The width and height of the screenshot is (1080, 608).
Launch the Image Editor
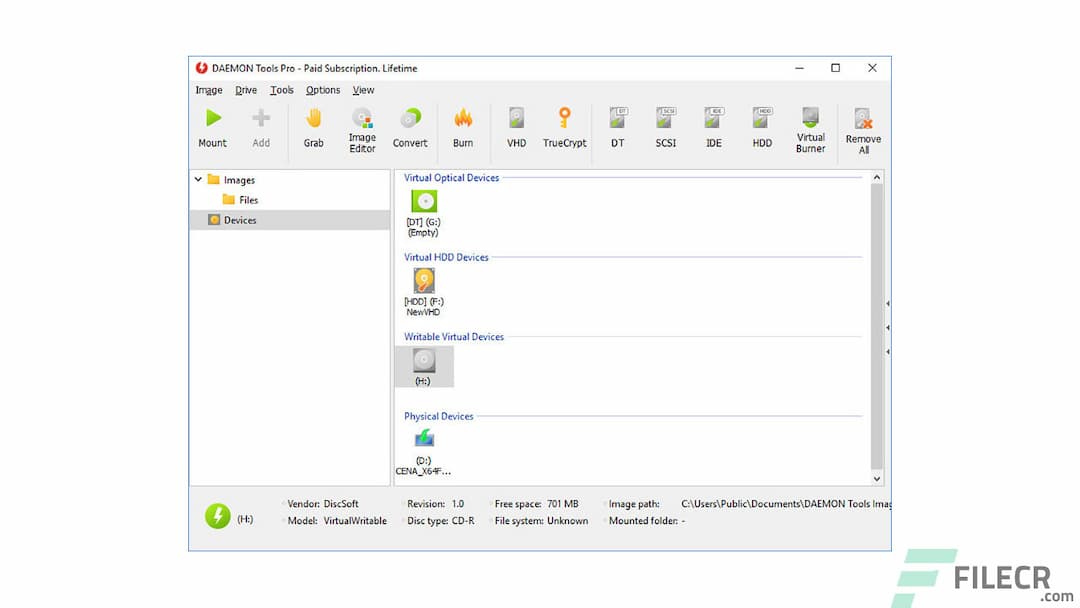click(x=362, y=127)
